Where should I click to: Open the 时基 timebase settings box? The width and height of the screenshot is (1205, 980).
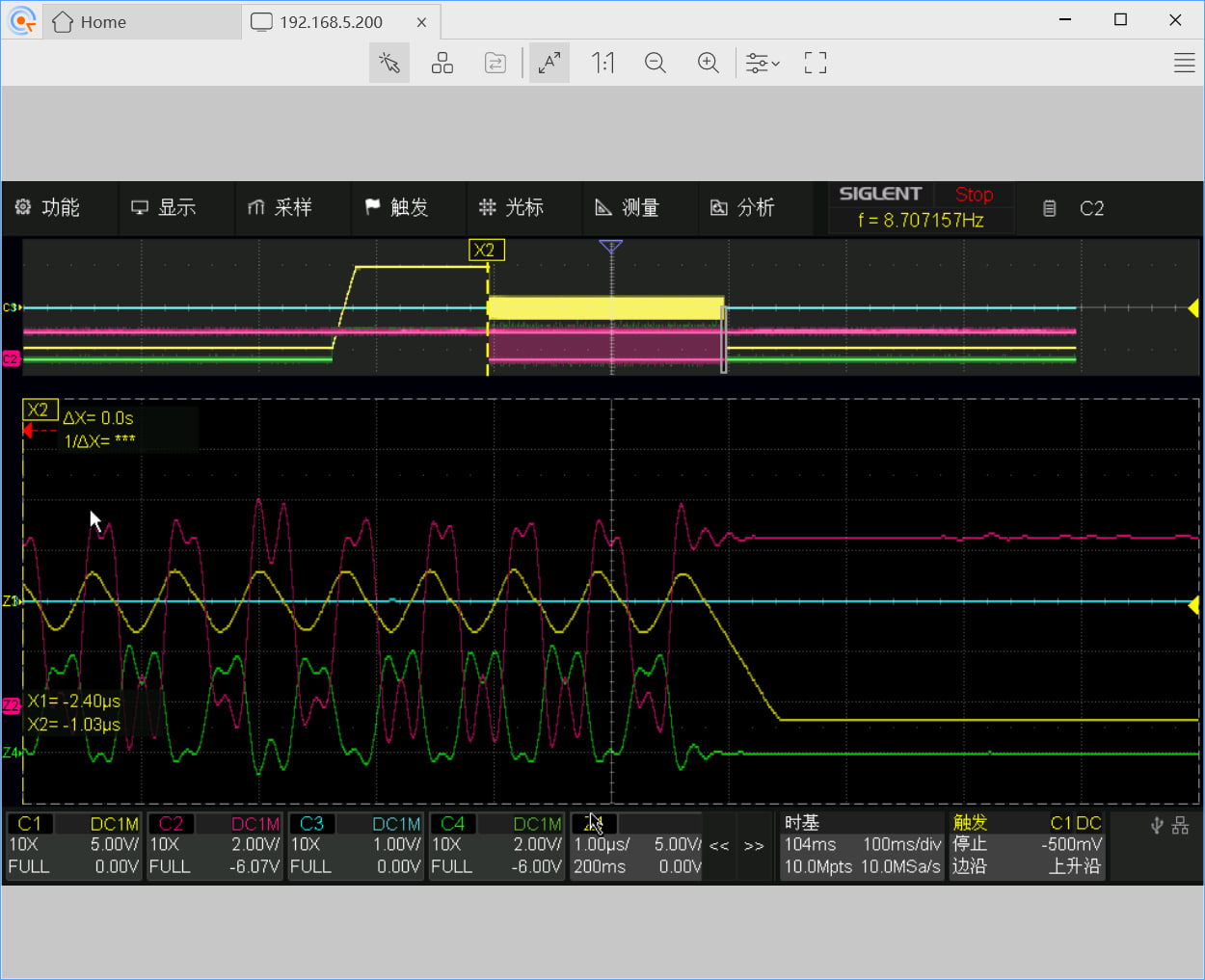(861, 845)
